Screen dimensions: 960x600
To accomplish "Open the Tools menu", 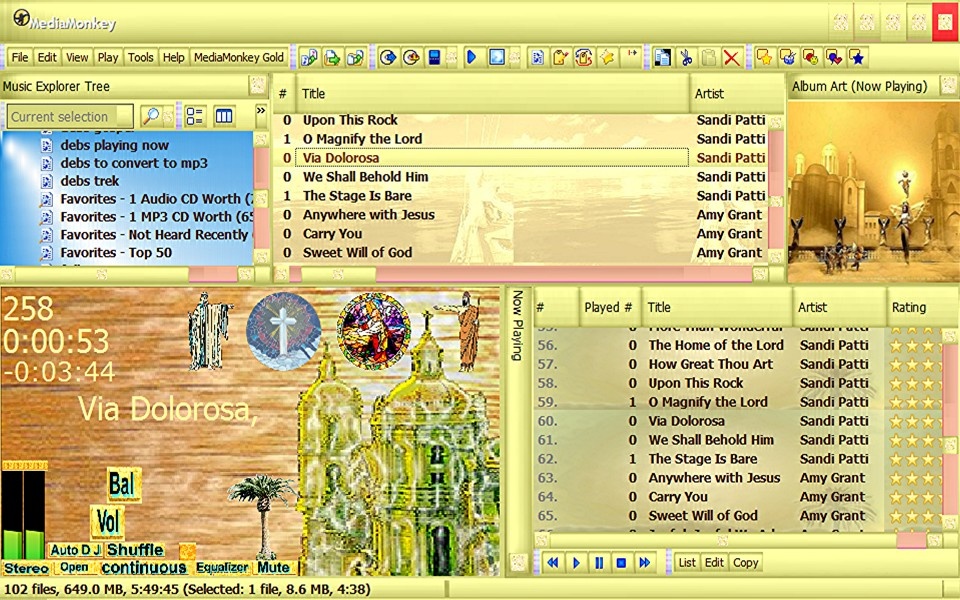I will 140,58.
